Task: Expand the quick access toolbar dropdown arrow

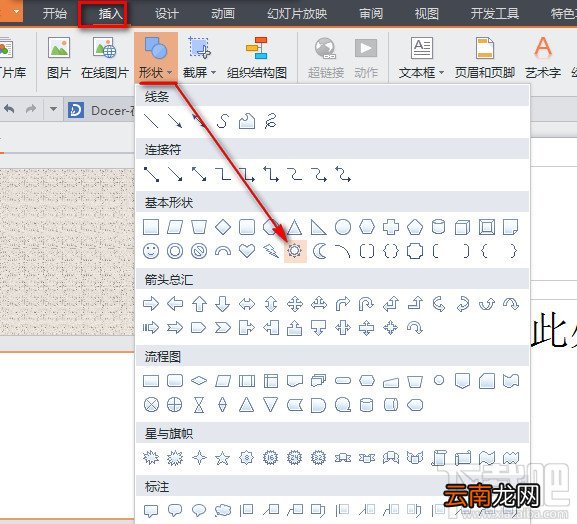Action: [x=53, y=109]
